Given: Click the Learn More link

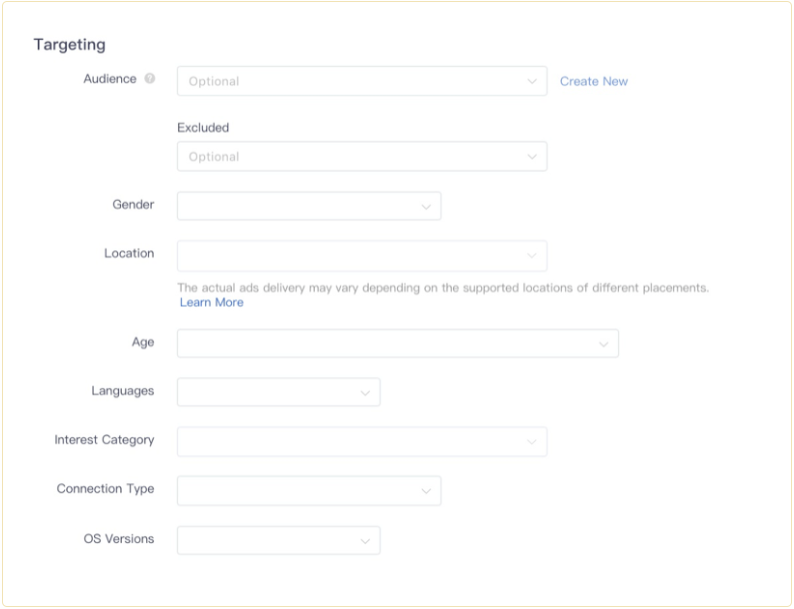Looking at the screenshot, I should (211, 302).
